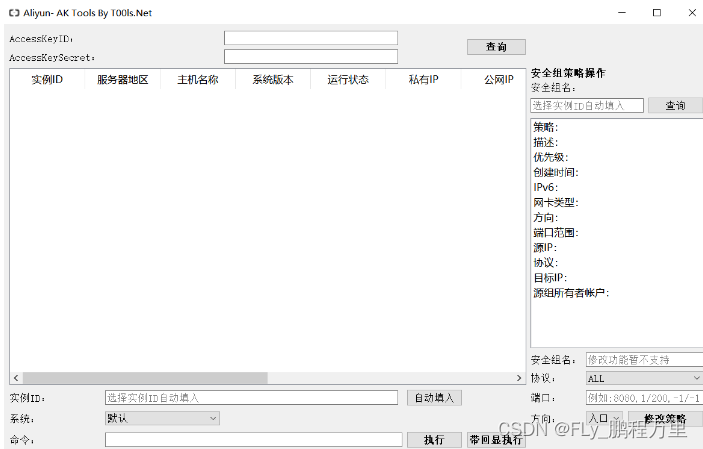Image resolution: width=703 pixels, height=449 pixels.
Task: Click the 源组所有者帐户: line in policy details
Action: click(x=571, y=293)
